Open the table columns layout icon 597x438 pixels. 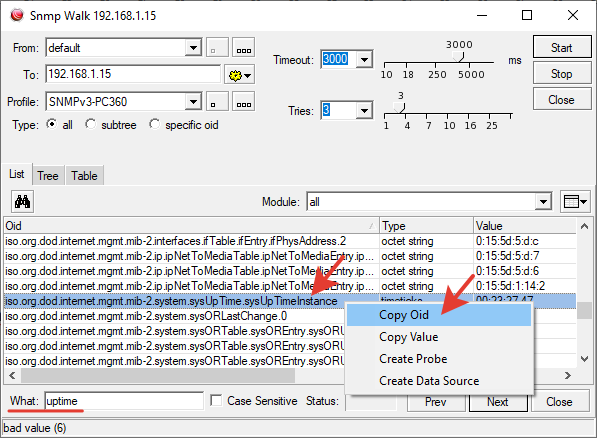tap(575, 201)
